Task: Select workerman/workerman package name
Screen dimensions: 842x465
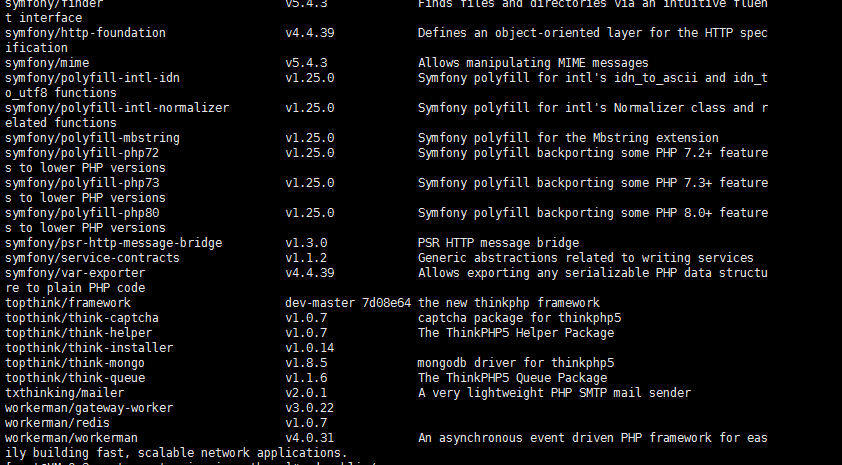Action: (x=71, y=439)
